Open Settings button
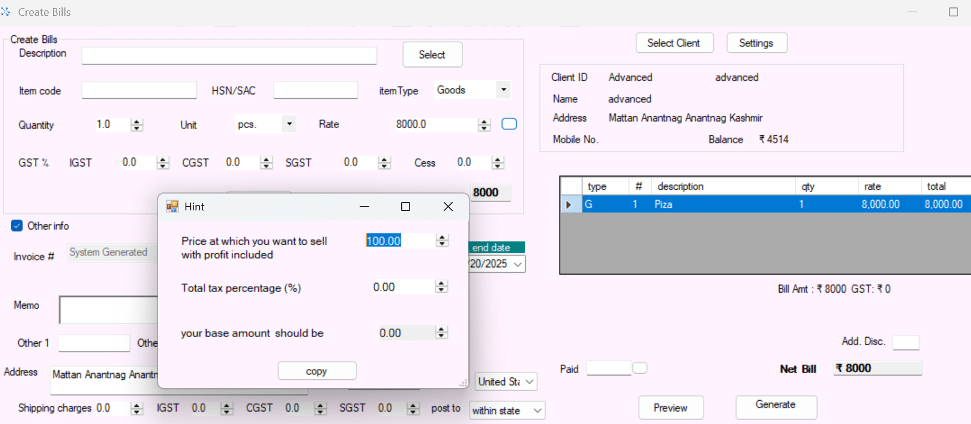The image size is (971, 424). tap(756, 43)
